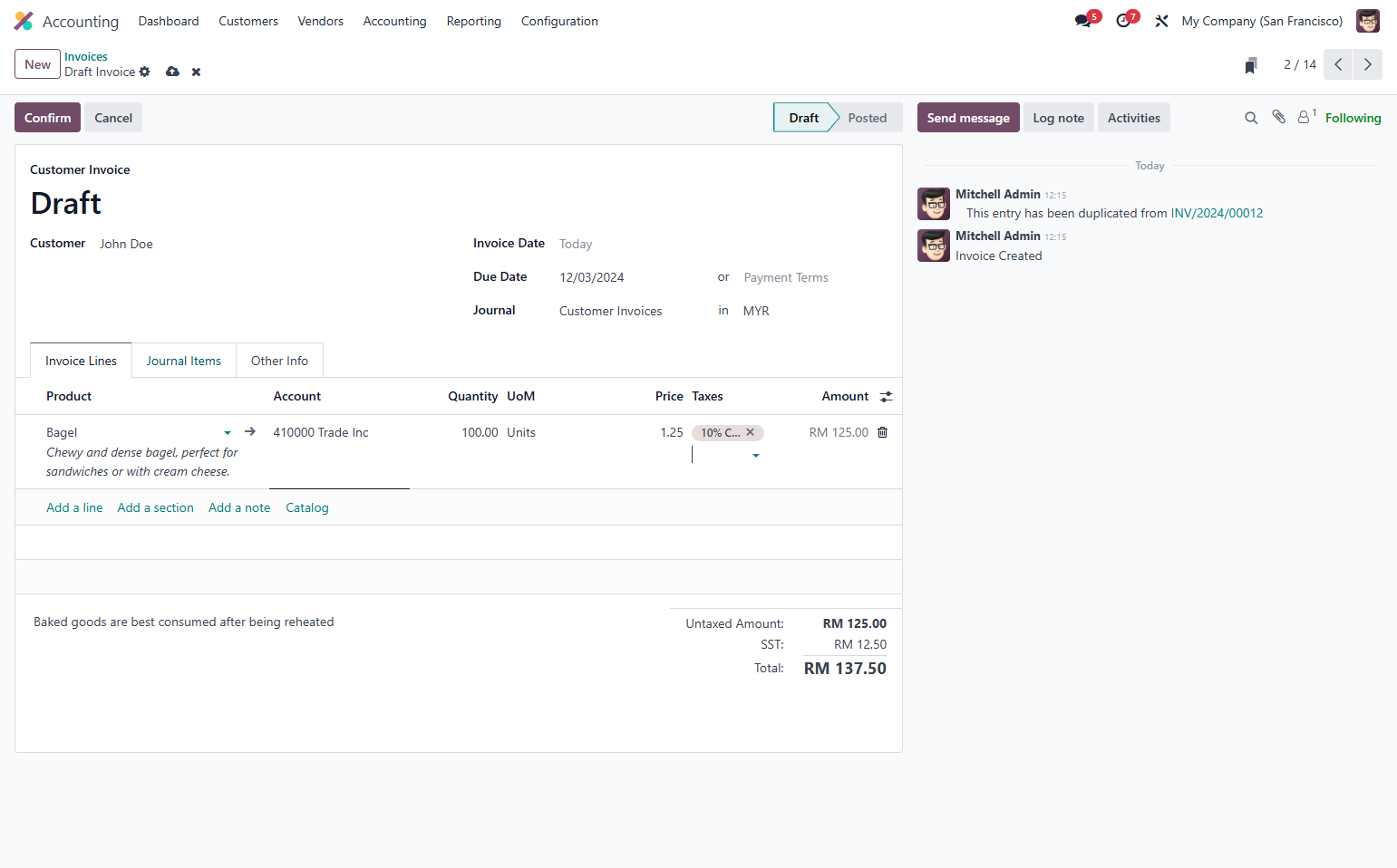Click the bookmark icon near the pager
The height and width of the screenshot is (868, 1397).
(x=1251, y=65)
